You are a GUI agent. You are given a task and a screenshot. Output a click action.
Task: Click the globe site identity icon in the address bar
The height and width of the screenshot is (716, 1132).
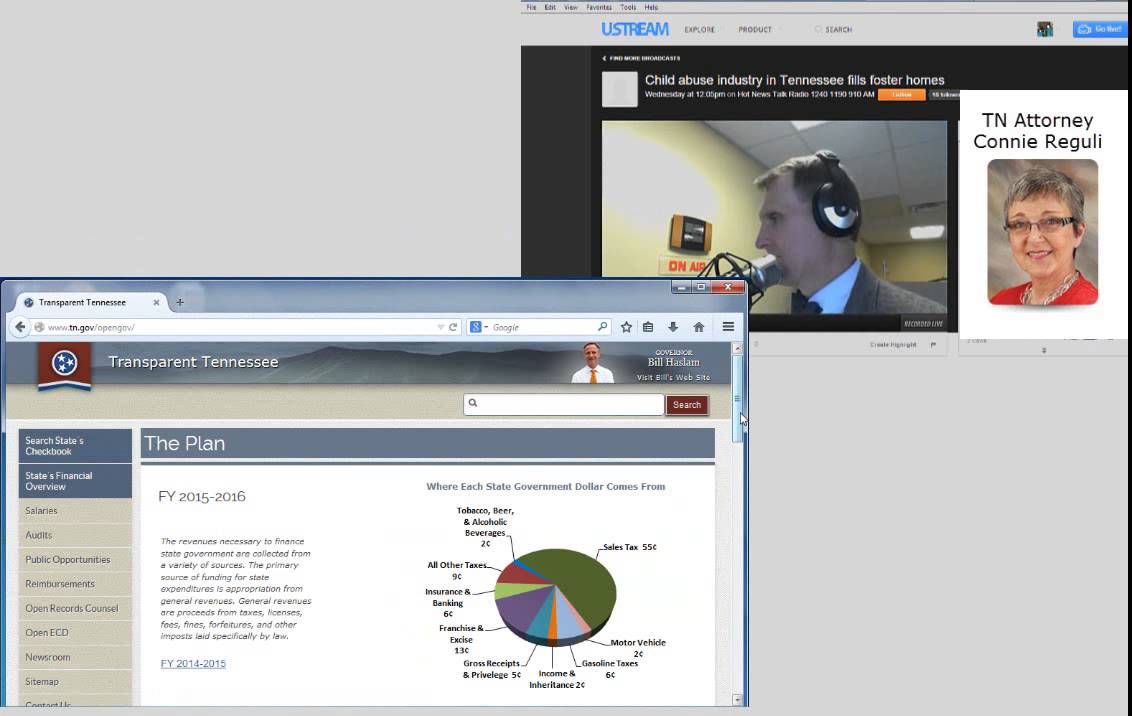(39, 327)
